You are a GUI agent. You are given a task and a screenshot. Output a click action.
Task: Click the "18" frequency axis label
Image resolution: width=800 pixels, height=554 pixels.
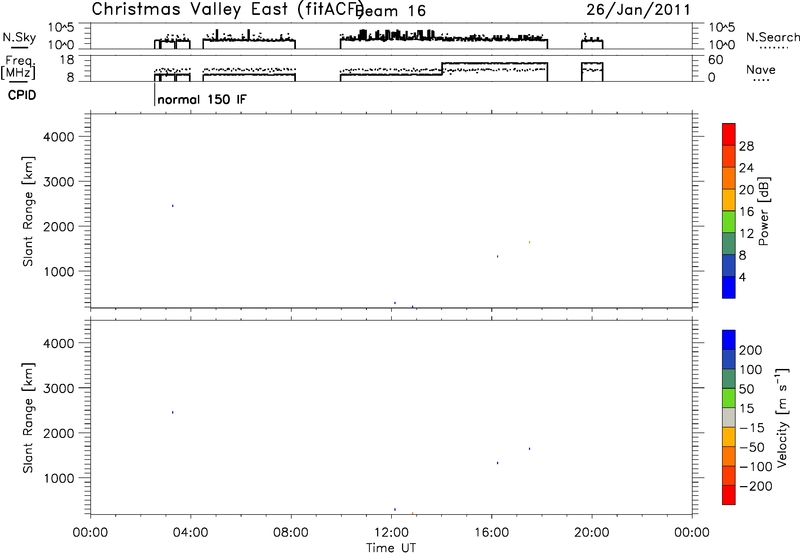[67, 60]
